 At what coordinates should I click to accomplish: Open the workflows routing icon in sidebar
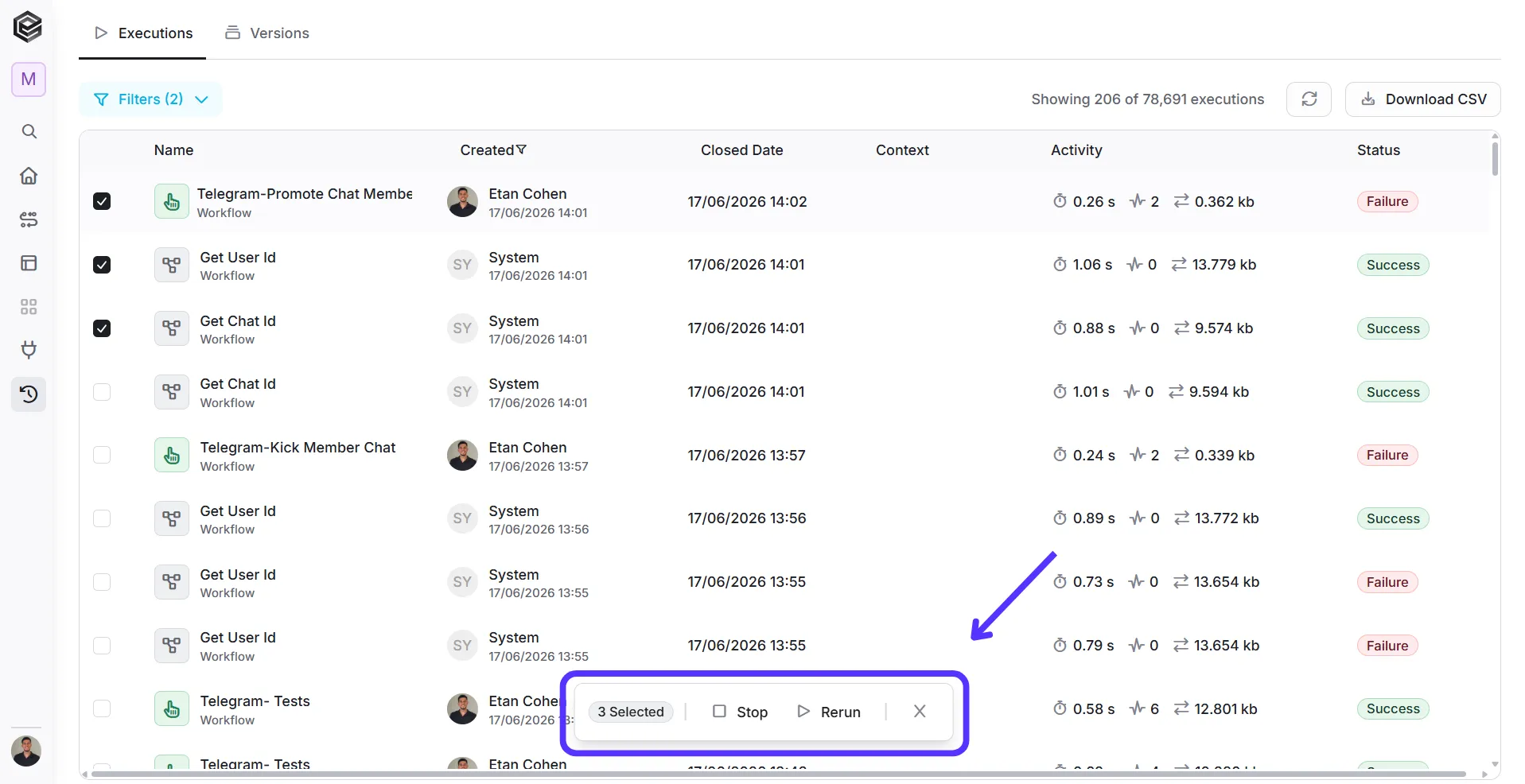(x=29, y=219)
